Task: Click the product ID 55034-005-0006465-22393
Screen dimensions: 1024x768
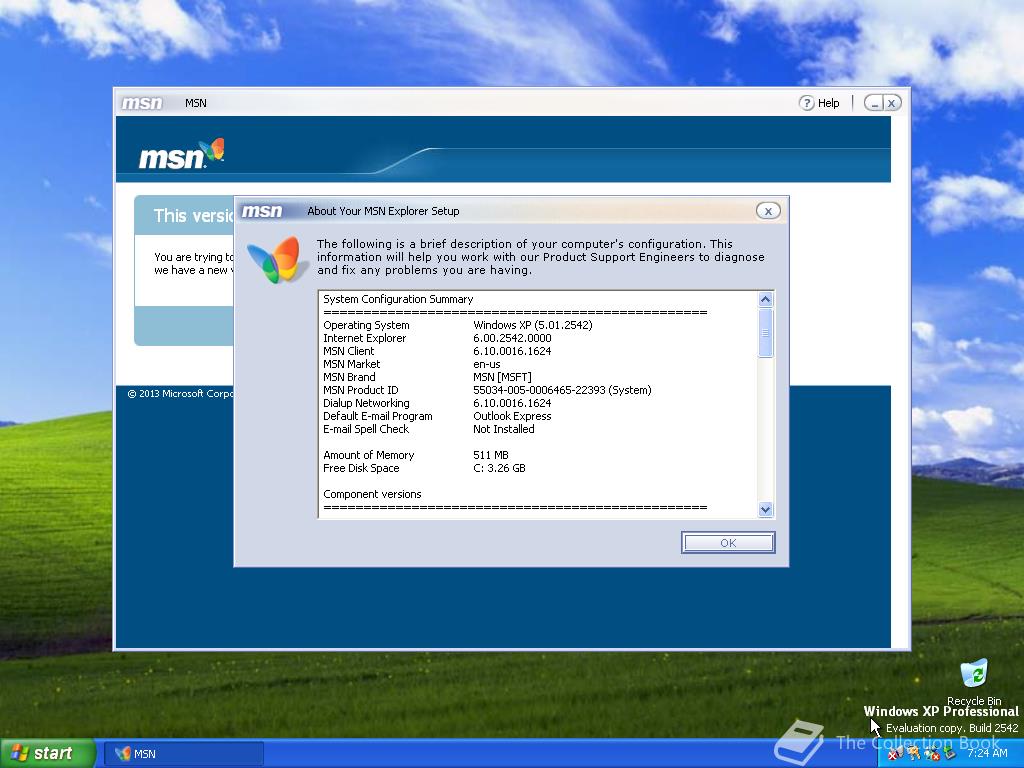Action: tap(539, 391)
